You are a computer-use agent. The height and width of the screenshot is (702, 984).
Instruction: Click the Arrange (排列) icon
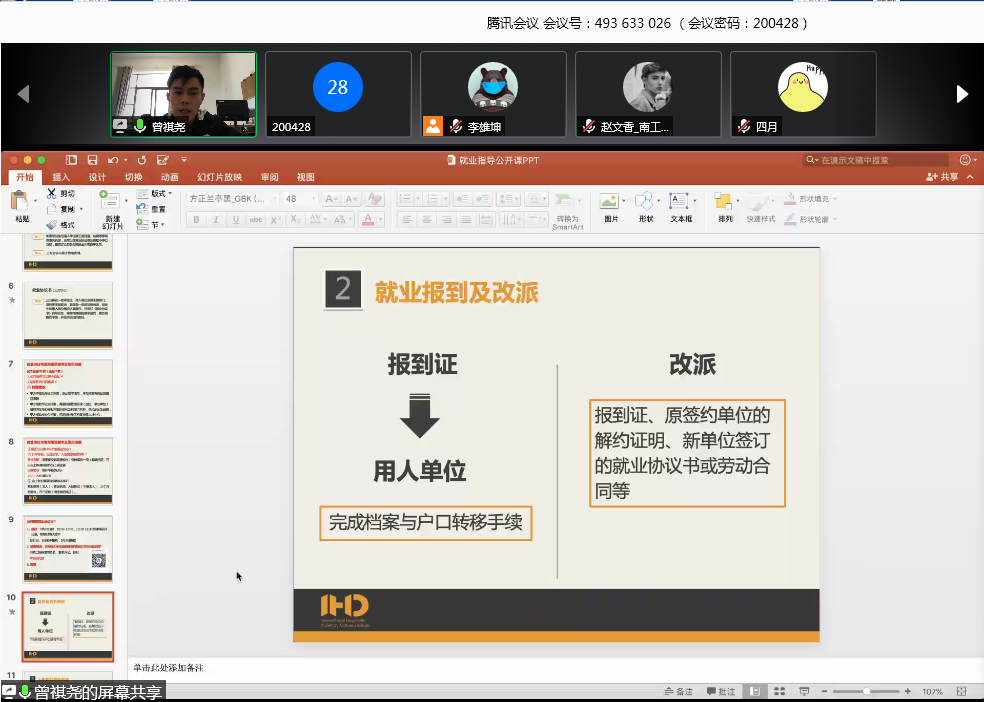[723, 201]
